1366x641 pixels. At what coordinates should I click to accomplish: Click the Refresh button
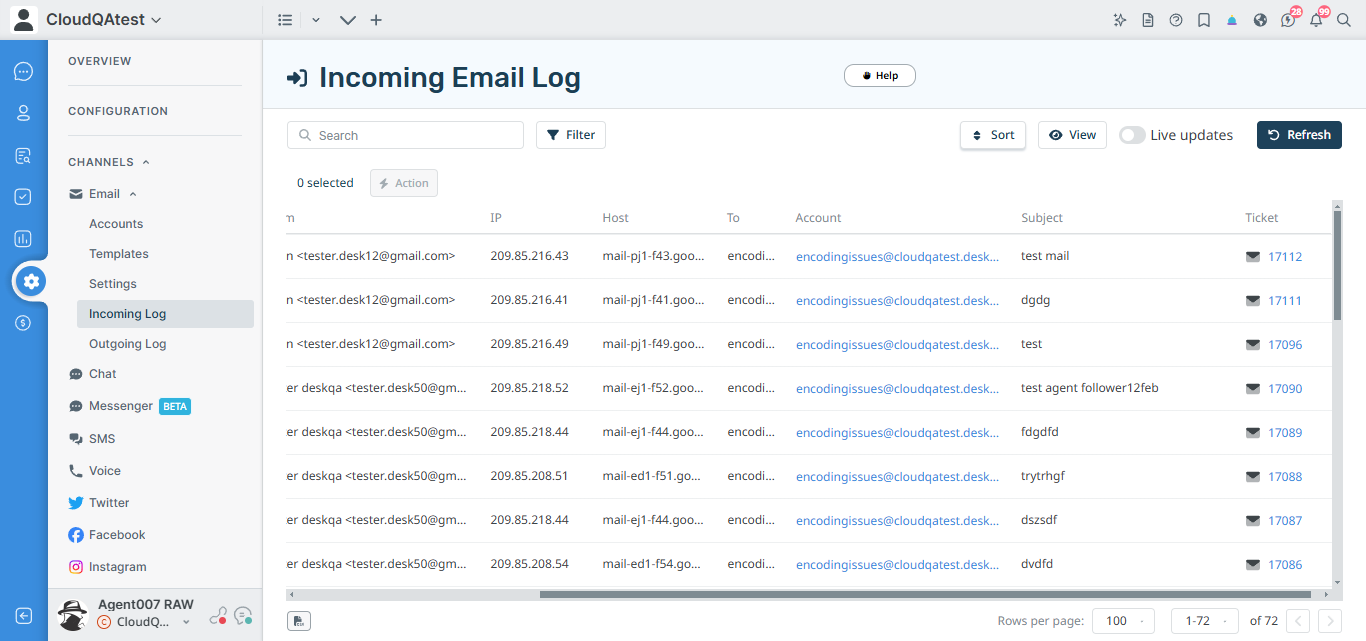click(x=1299, y=134)
